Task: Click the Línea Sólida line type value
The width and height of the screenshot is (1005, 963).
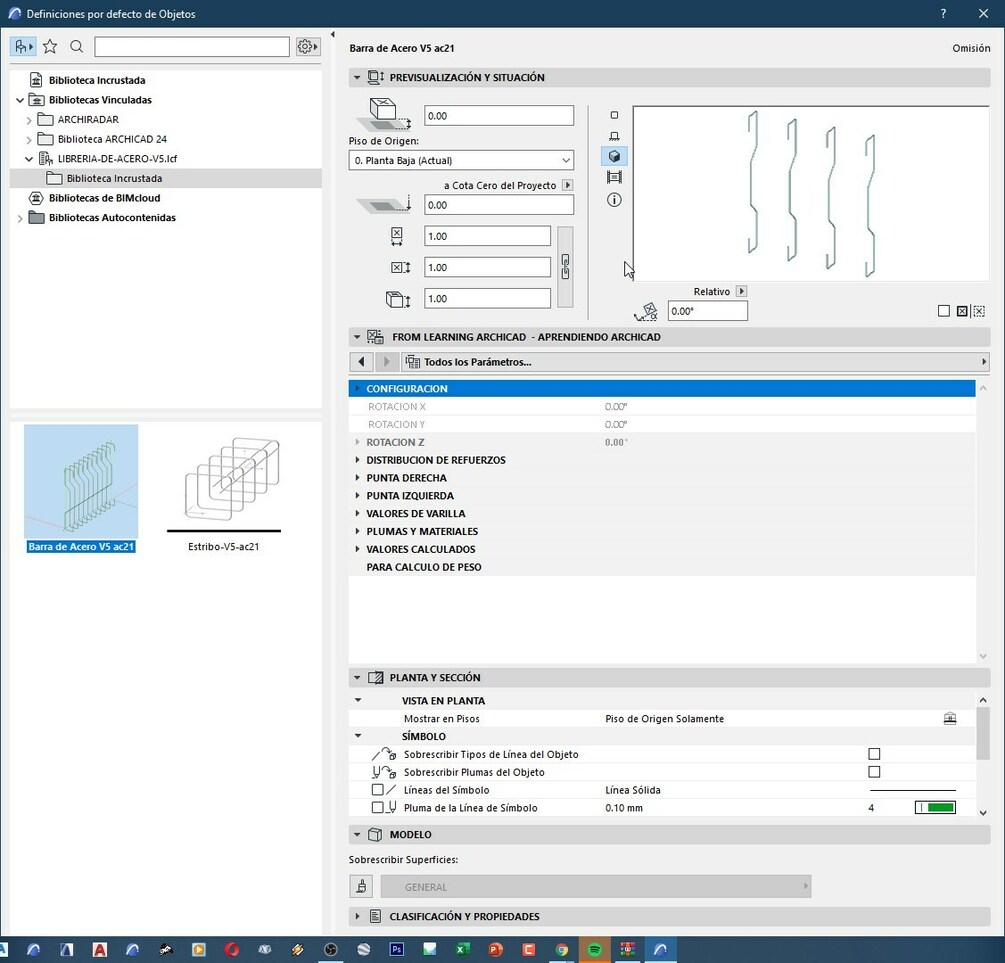Action: (x=633, y=790)
